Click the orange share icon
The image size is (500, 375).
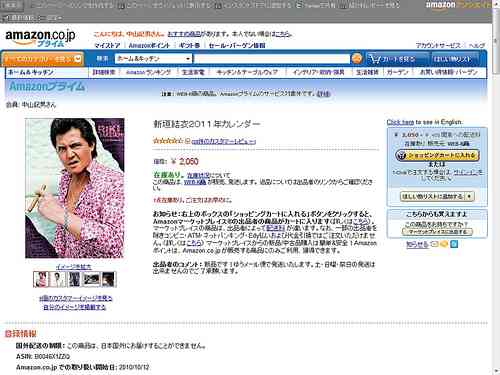point(444,244)
